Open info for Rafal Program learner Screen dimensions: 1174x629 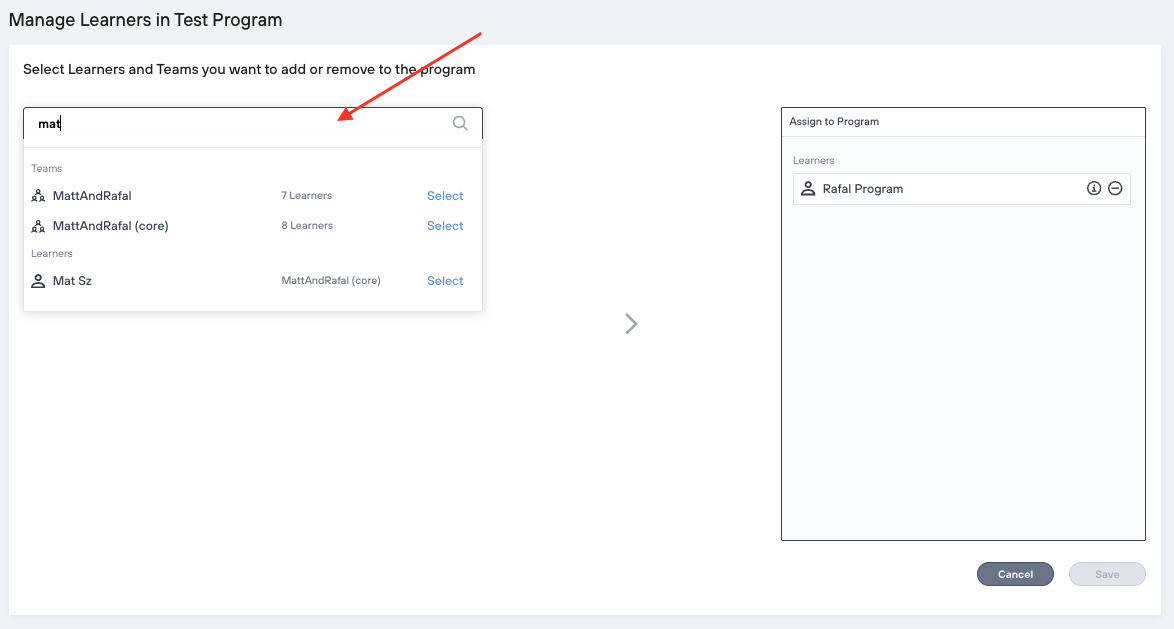point(1094,189)
